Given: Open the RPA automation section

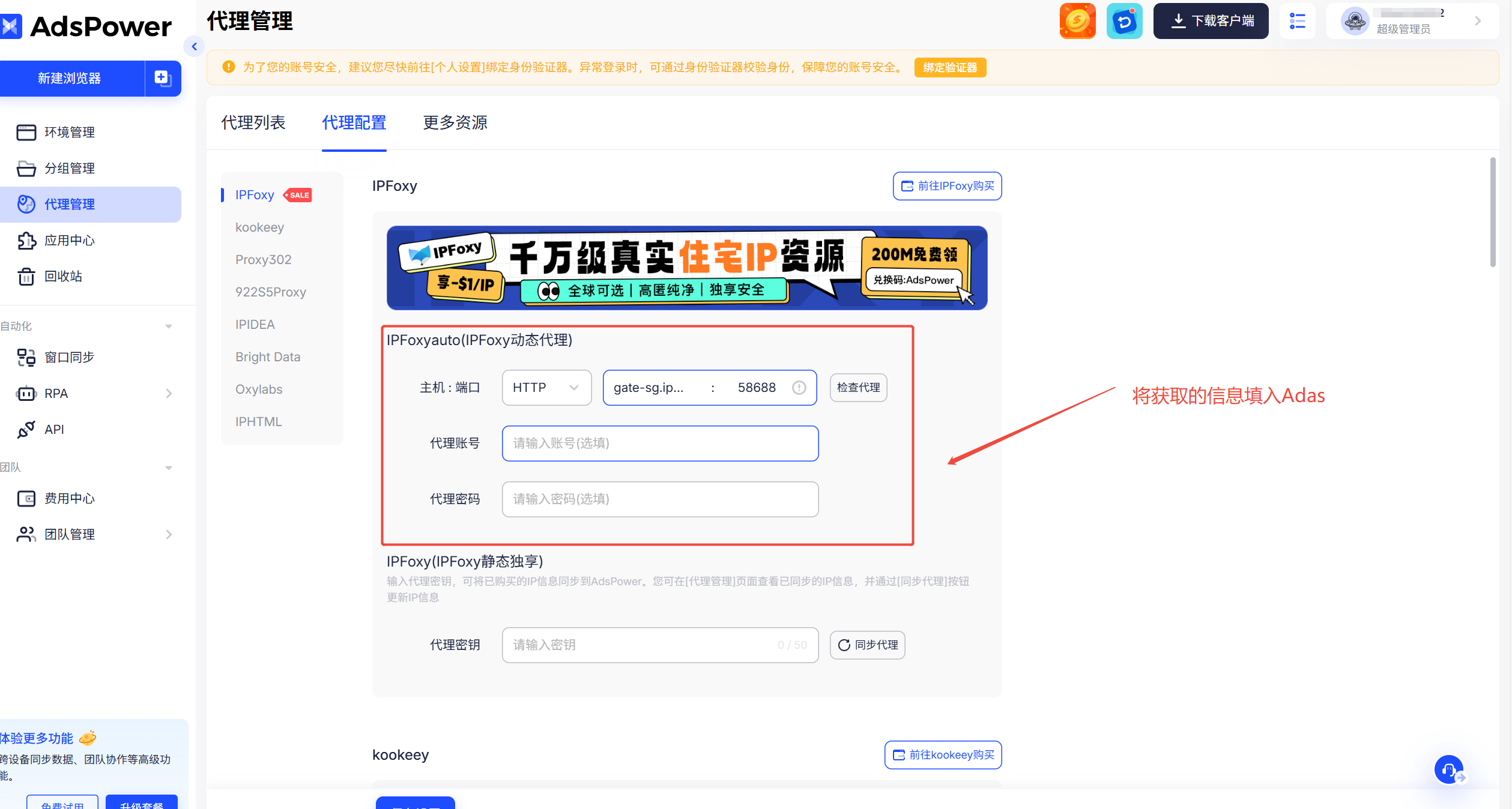Looking at the screenshot, I should [x=57, y=393].
